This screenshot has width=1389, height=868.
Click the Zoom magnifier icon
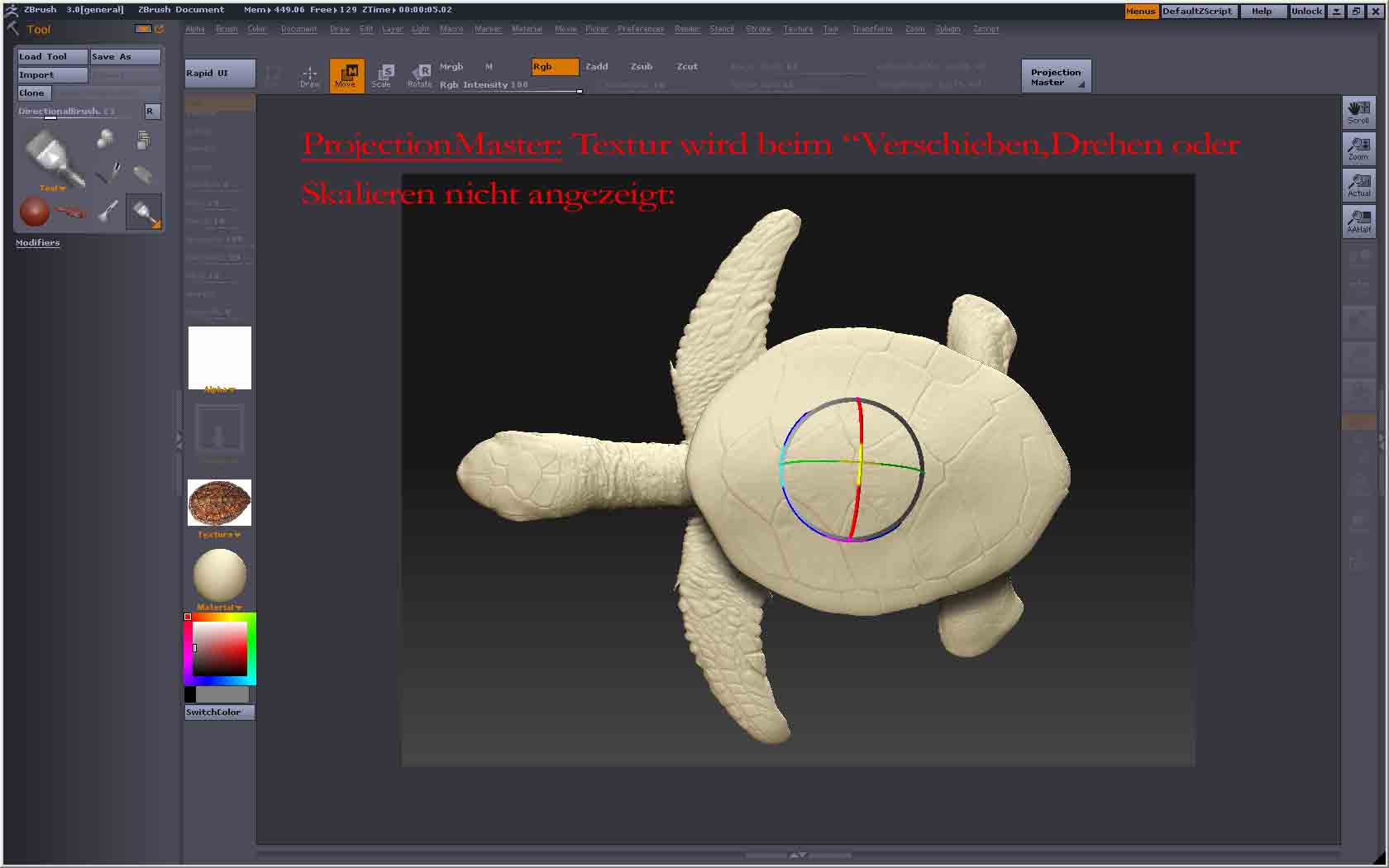[x=1358, y=148]
